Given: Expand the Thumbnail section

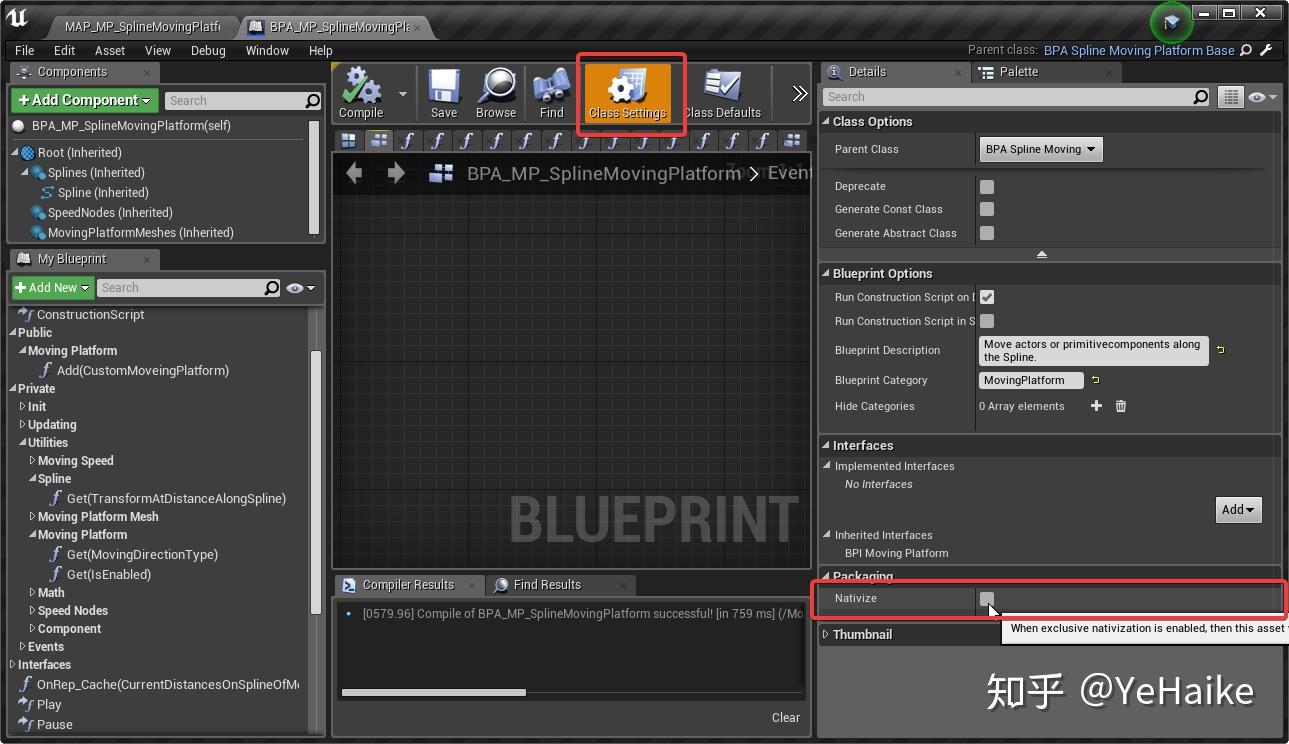Looking at the screenshot, I should (824, 633).
